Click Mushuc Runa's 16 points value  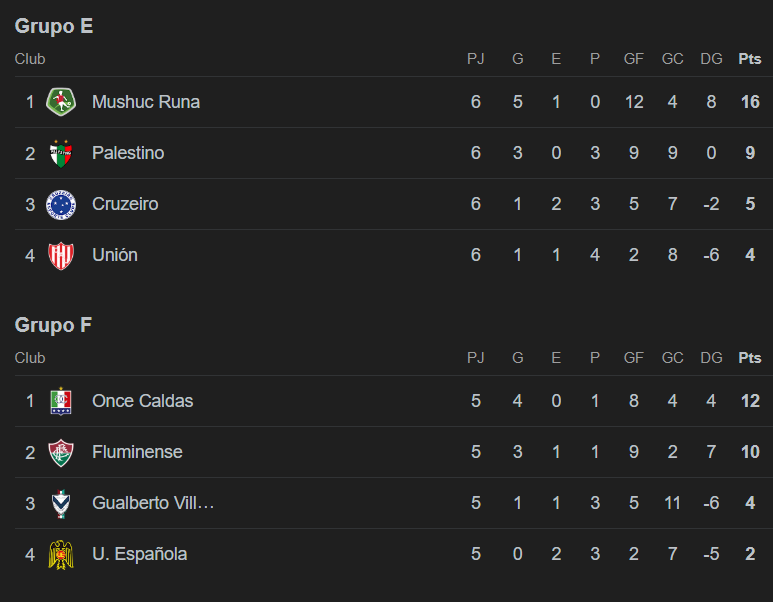tap(750, 102)
